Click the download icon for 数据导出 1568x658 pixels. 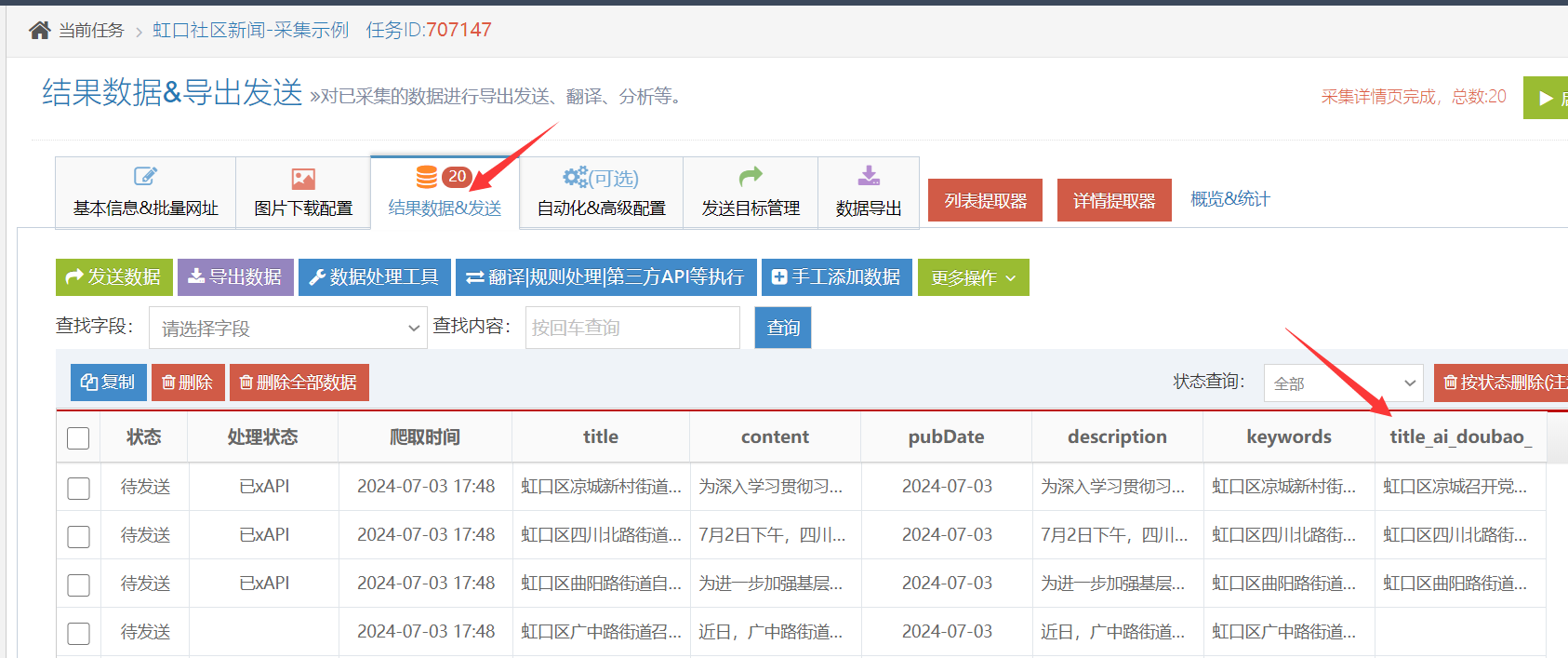869,176
